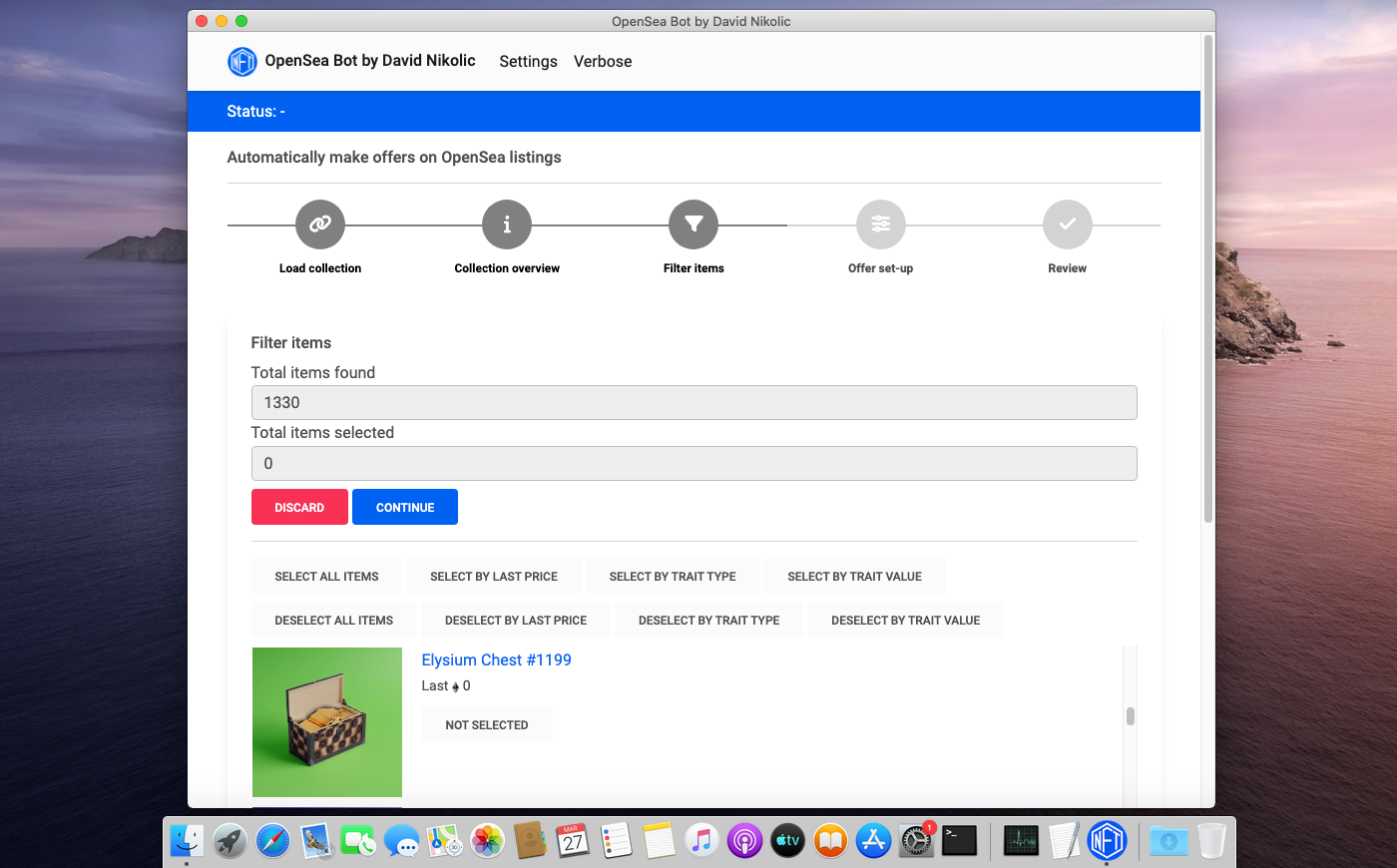
Task: Click the Elysium Chest #1199 thumbnail image
Action: (327, 722)
